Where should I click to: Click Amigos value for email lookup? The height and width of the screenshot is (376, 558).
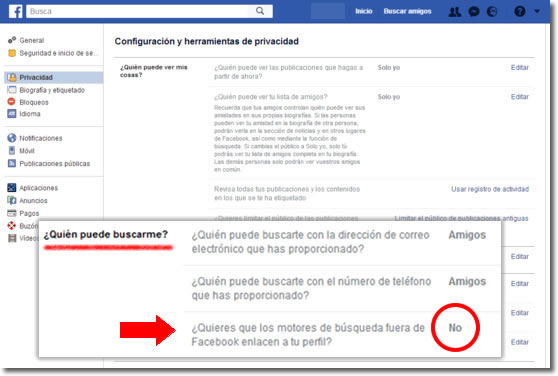467,235
